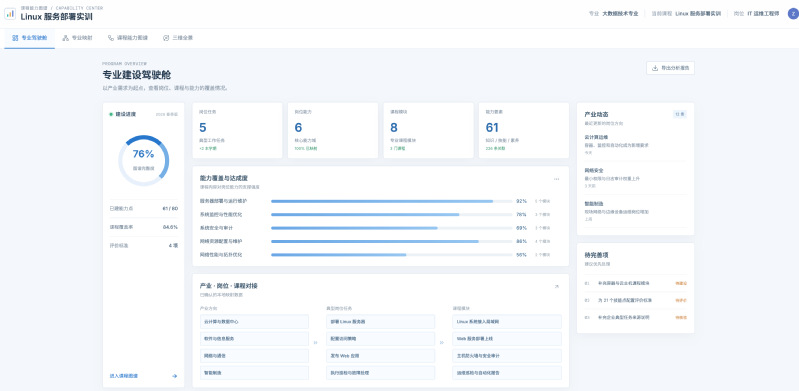The image size is (799, 391).
Task: Click the 专业驾驶舱 tab icon
Action: pyautogui.click(x=15, y=38)
